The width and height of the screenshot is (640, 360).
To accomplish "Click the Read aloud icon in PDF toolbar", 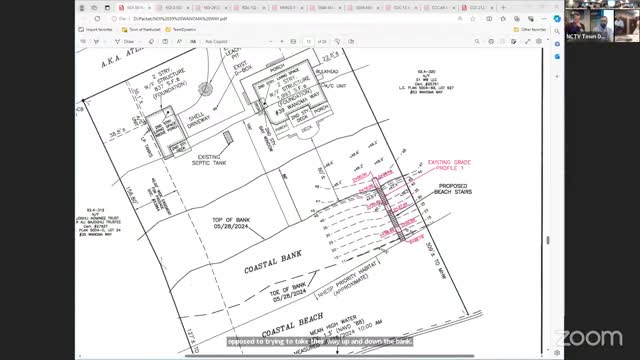I will pyautogui.click(x=179, y=42).
